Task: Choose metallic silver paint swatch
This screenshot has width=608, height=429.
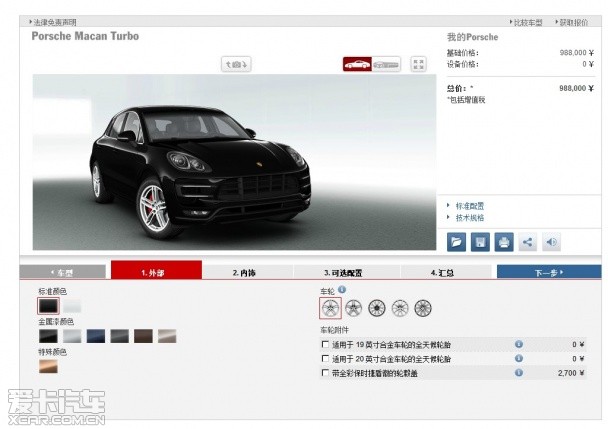Action: point(72,336)
